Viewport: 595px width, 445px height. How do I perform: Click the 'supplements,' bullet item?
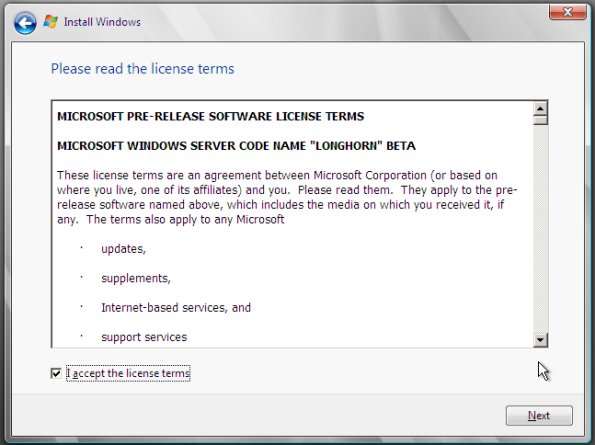point(136,278)
